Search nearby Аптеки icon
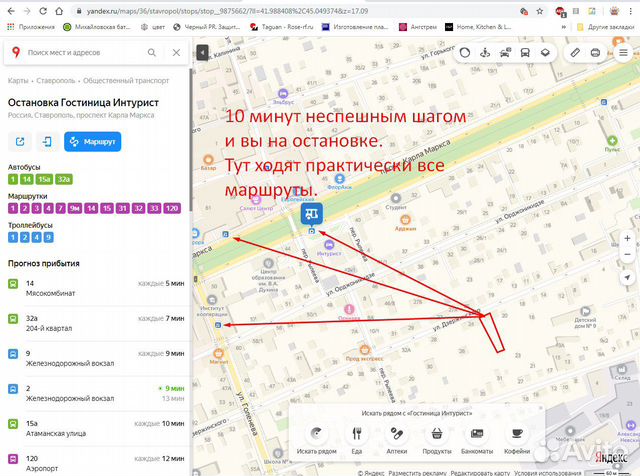Screen dimensions: 640x476 (x=397, y=433)
